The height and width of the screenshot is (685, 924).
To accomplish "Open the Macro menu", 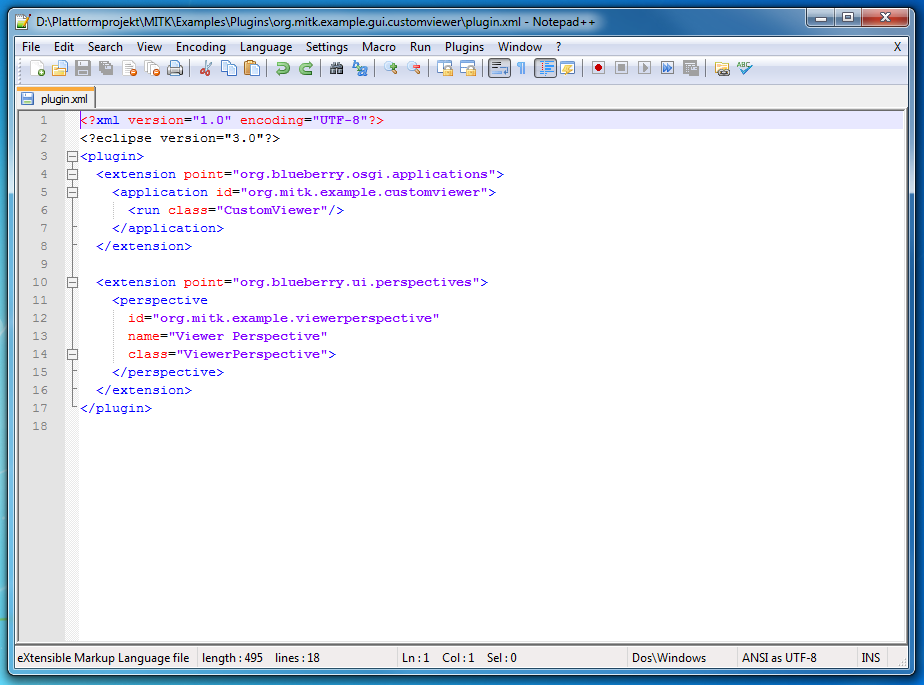I will tap(378, 47).
